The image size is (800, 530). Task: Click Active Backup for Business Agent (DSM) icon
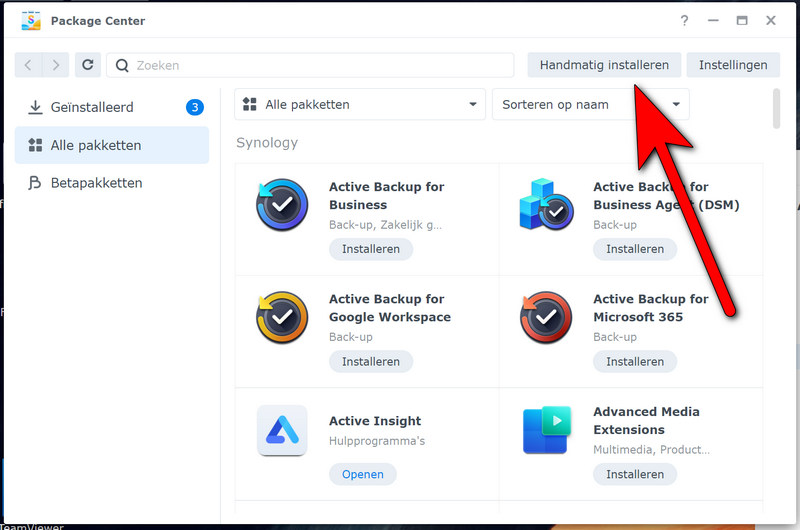(x=546, y=204)
